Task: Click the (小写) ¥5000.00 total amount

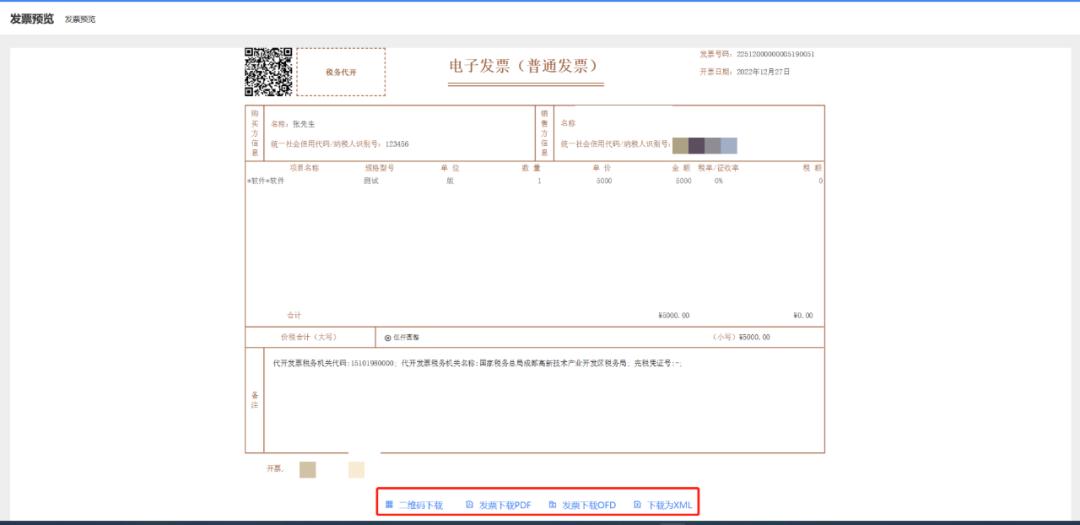Action: coord(741,337)
